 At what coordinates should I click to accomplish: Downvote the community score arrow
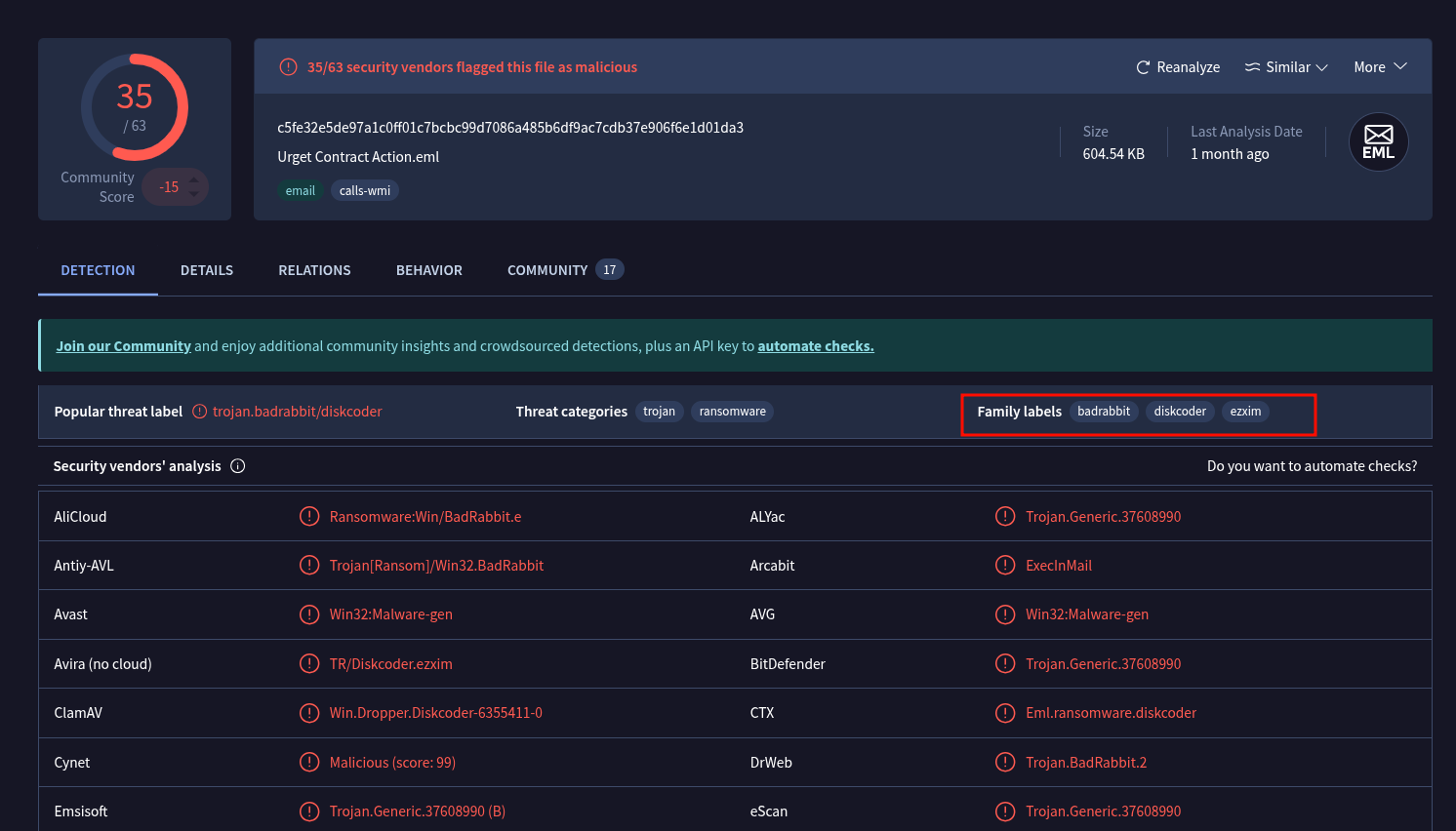194,194
